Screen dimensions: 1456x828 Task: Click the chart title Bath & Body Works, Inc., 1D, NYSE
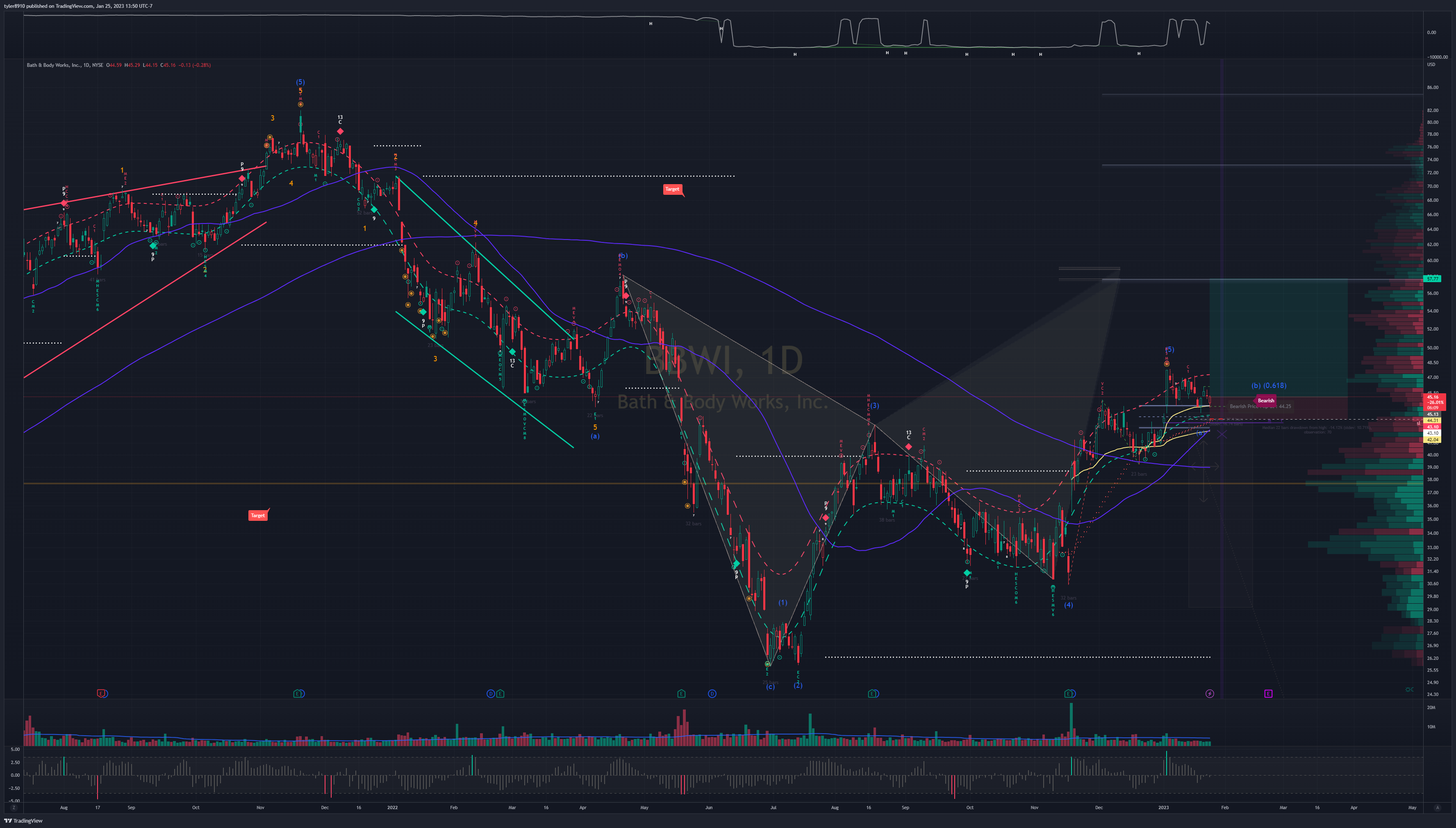[x=65, y=65]
